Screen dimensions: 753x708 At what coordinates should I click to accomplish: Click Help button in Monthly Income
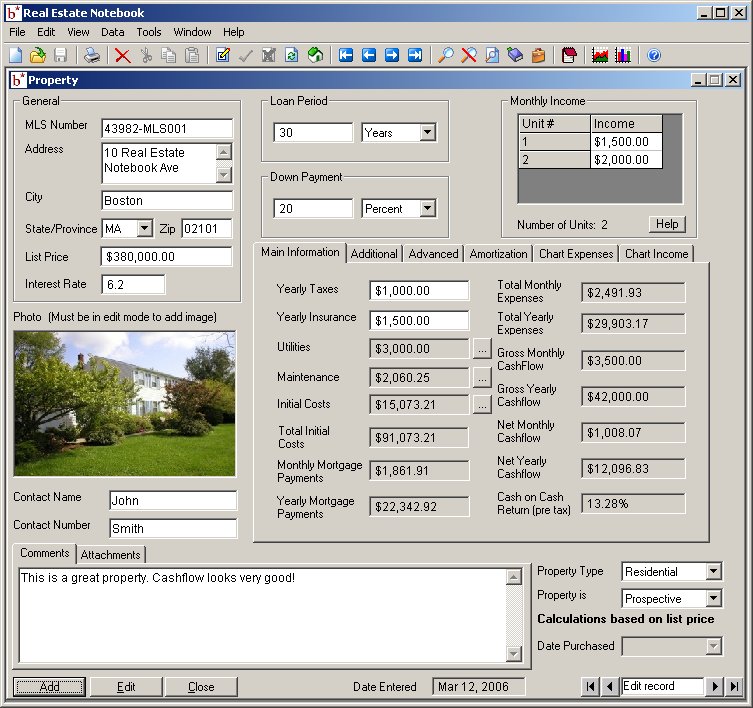(666, 224)
